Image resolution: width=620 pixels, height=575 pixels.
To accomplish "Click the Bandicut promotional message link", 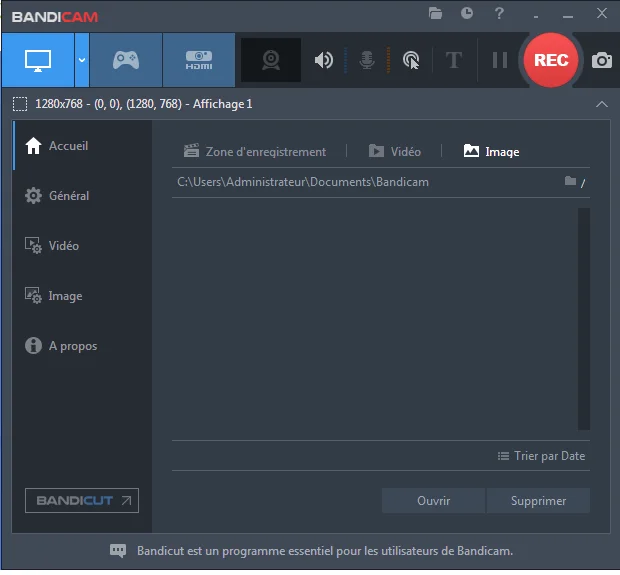I will click(325, 551).
